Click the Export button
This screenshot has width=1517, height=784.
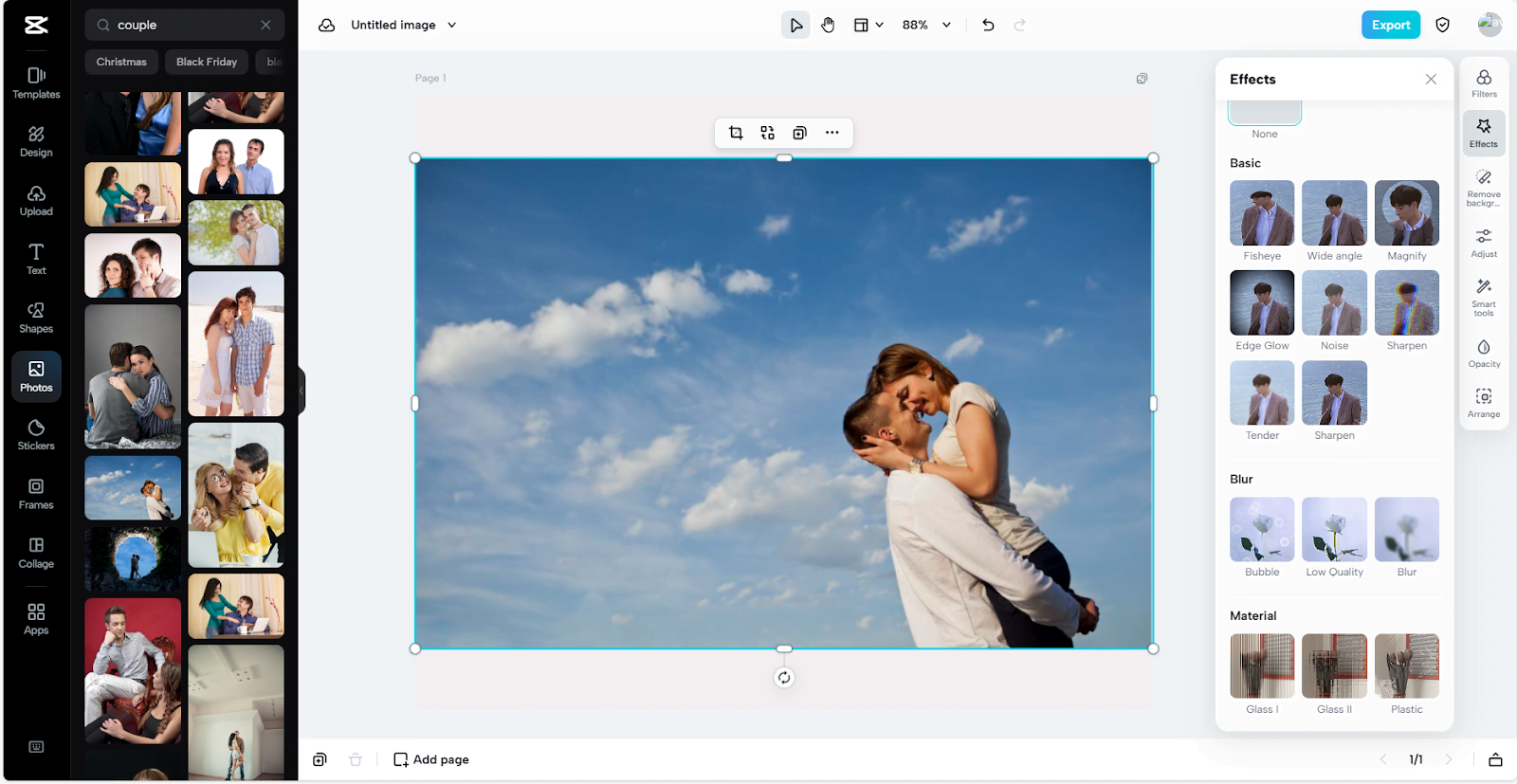1390,26
